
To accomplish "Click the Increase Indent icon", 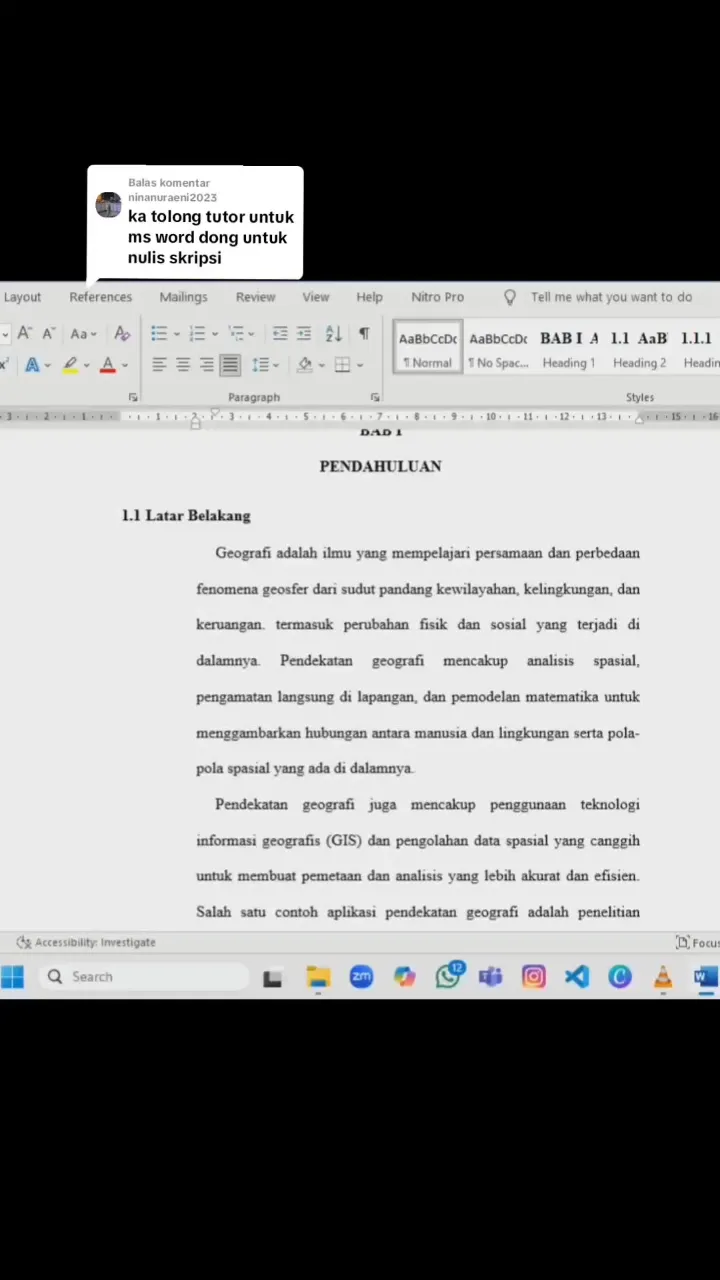I will (x=303, y=334).
